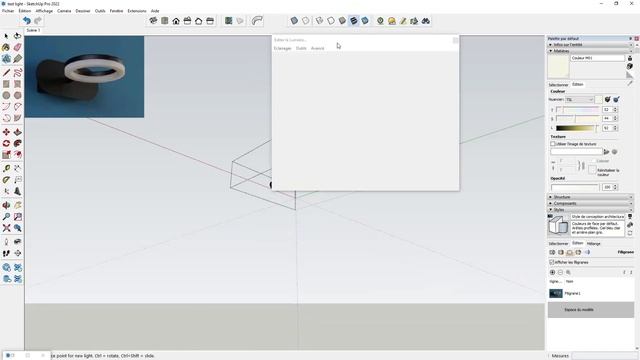Viewport: 640px width, 360px height.
Task: Adjust the Opacité slider
Action: 575,187
